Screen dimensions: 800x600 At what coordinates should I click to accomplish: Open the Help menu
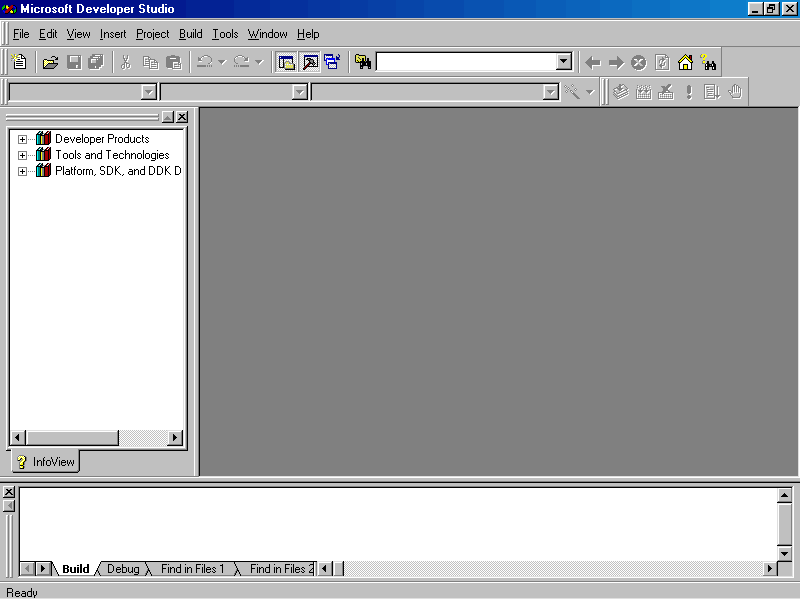[x=308, y=34]
